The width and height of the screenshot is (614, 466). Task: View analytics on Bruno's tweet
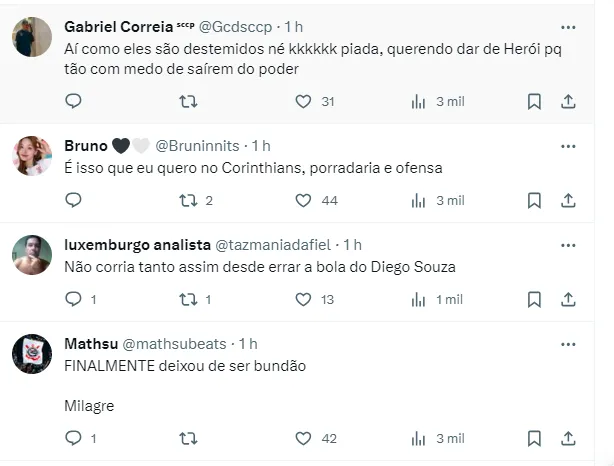coord(420,200)
